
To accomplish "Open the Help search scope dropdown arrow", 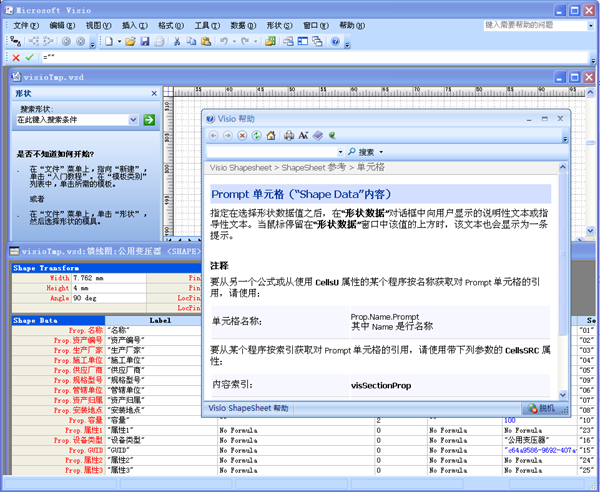I will (381, 152).
